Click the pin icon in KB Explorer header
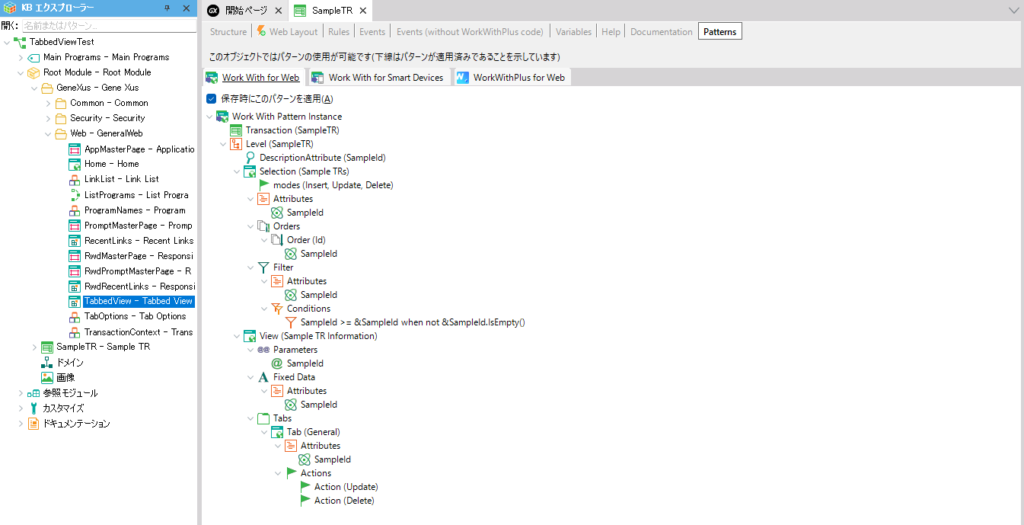The image size is (1024, 525). 168,9
